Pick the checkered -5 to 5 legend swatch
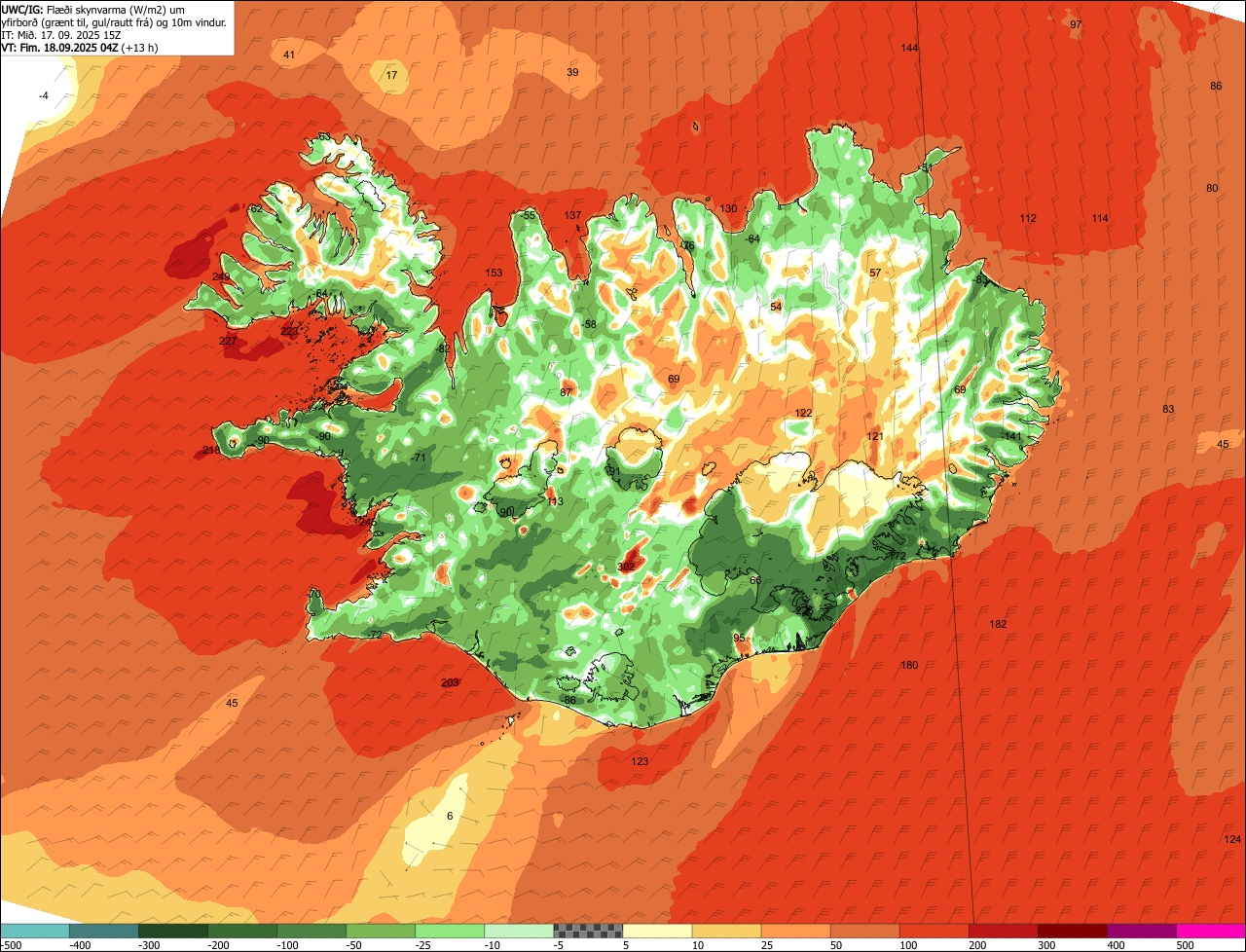This screenshot has width=1246, height=952. point(587,931)
